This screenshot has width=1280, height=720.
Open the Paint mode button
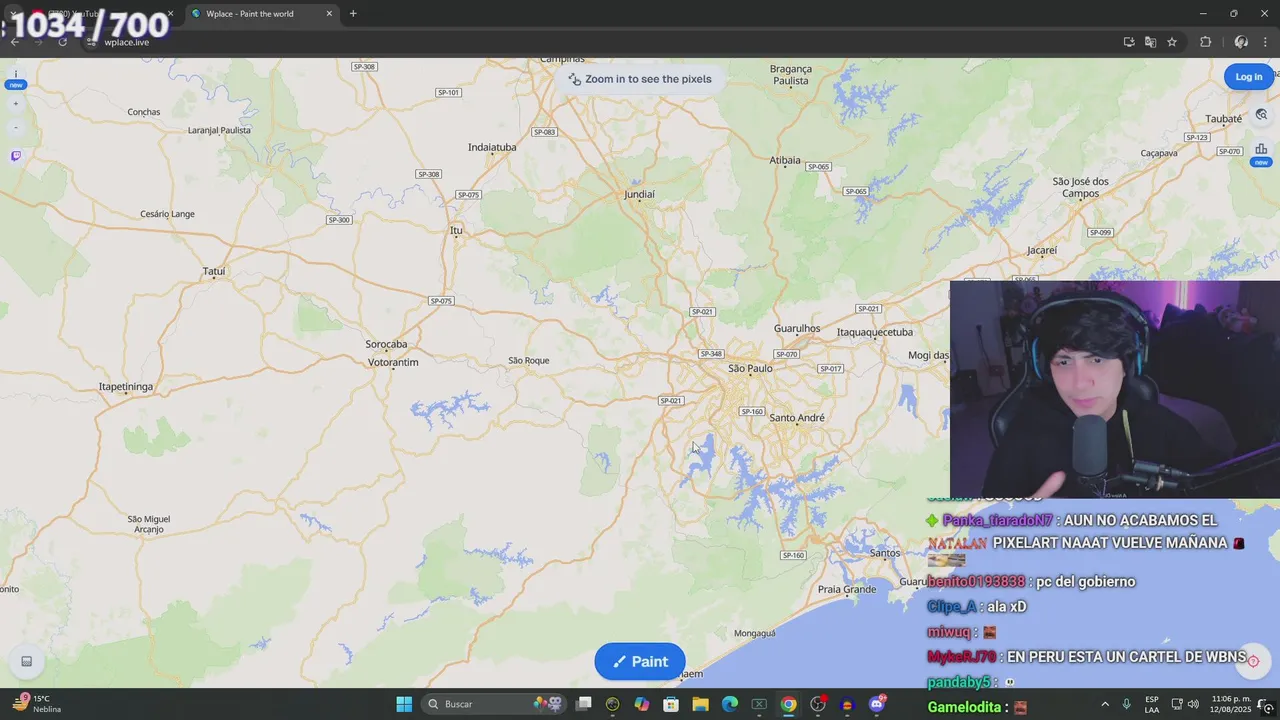[x=640, y=661]
